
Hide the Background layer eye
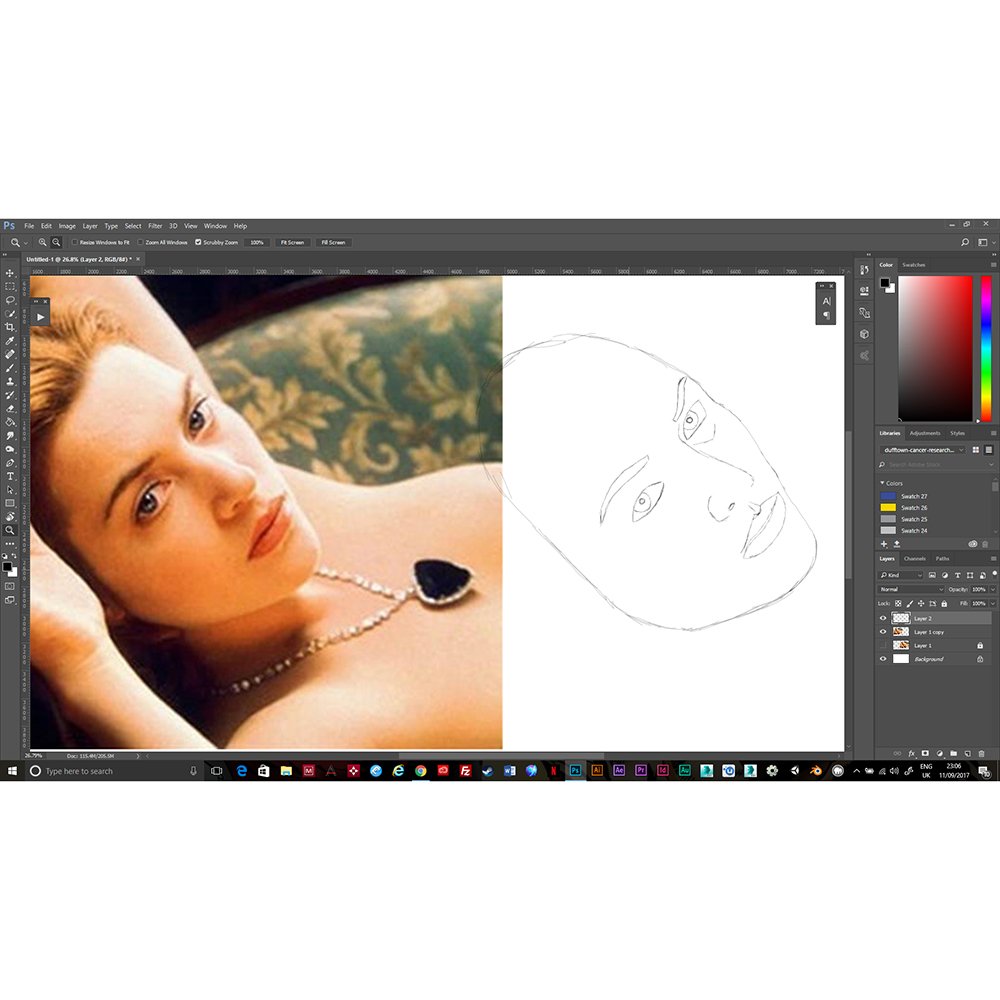click(883, 659)
